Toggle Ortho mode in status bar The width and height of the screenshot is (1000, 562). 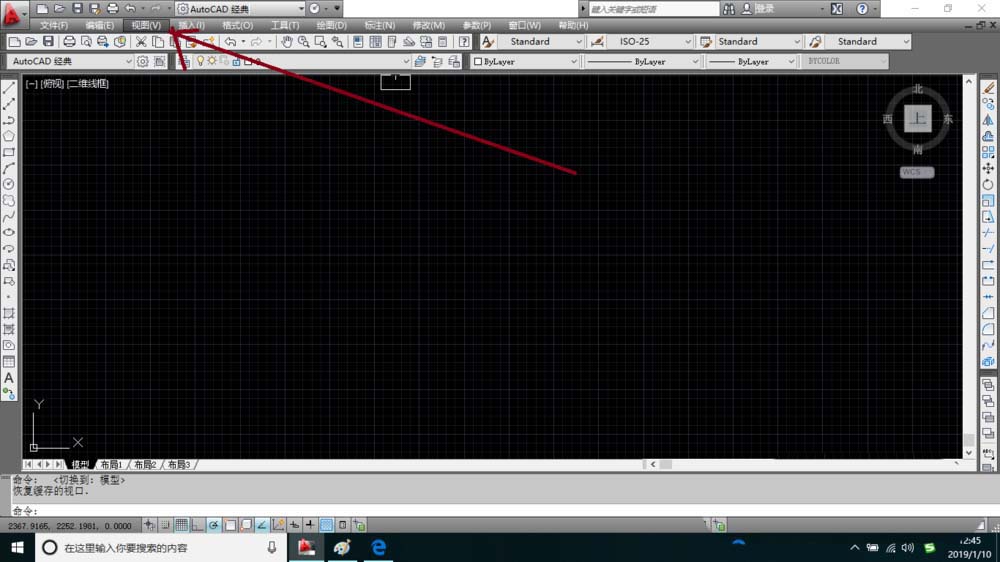point(198,525)
